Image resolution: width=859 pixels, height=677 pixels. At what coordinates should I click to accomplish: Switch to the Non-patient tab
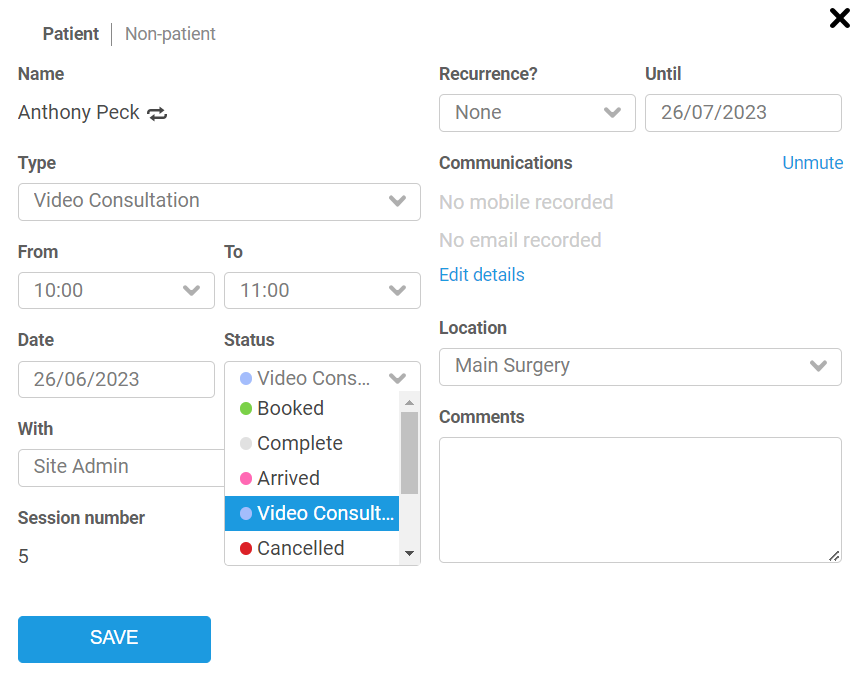click(170, 34)
